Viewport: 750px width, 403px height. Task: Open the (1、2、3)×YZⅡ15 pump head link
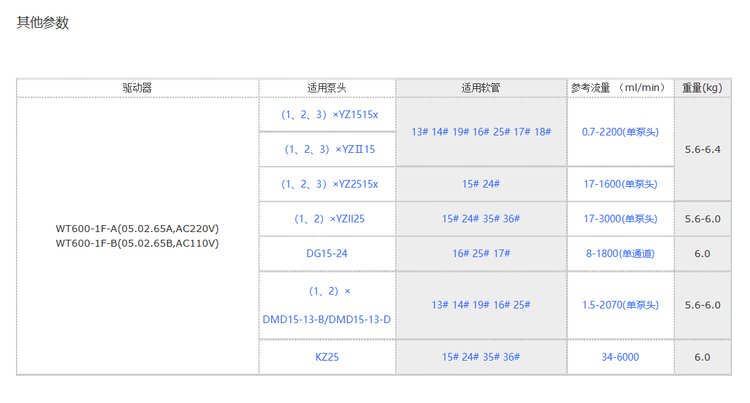tap(326, 149)
